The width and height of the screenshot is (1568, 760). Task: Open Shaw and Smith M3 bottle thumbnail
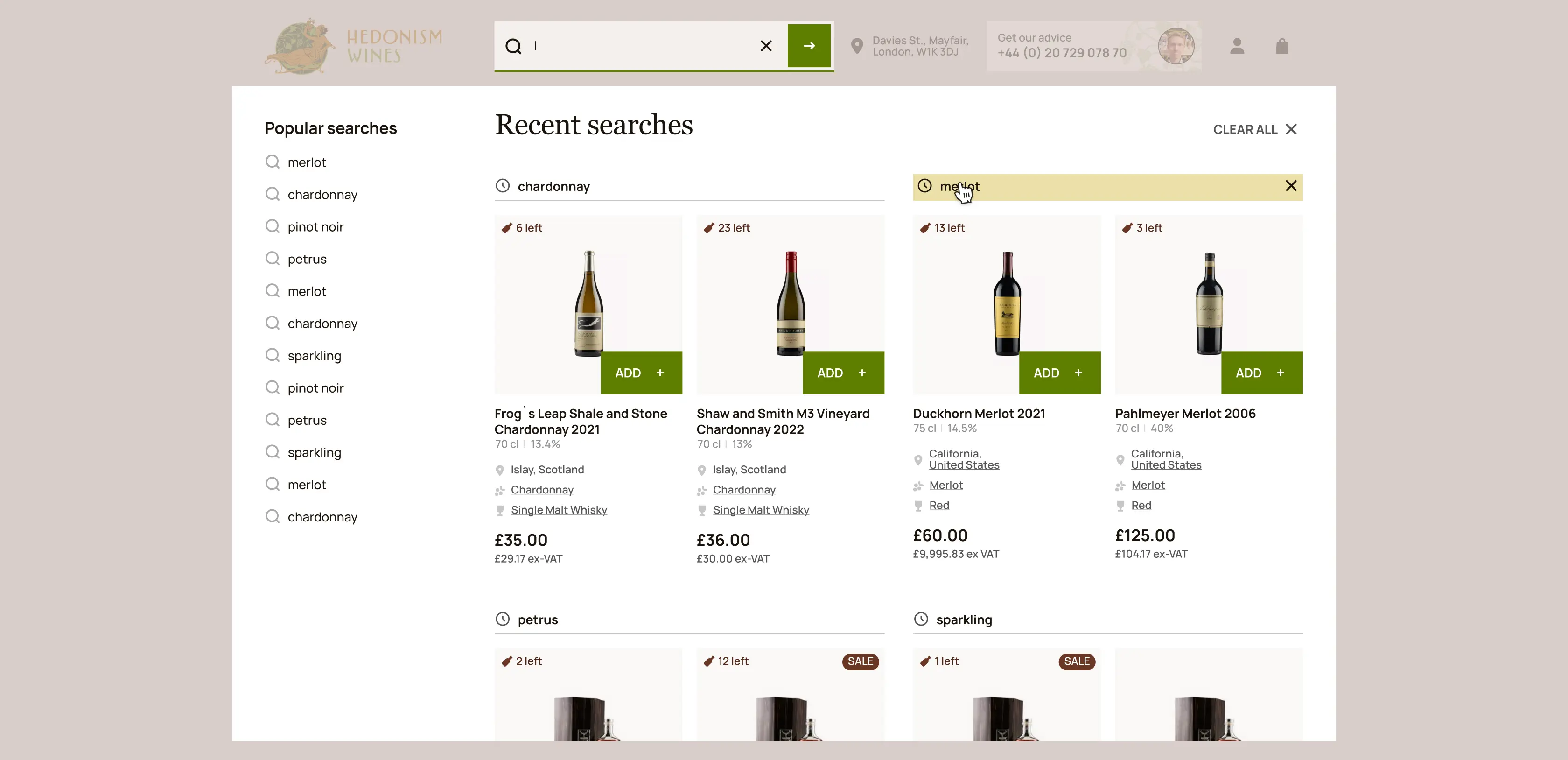click(x=790, y=303)
